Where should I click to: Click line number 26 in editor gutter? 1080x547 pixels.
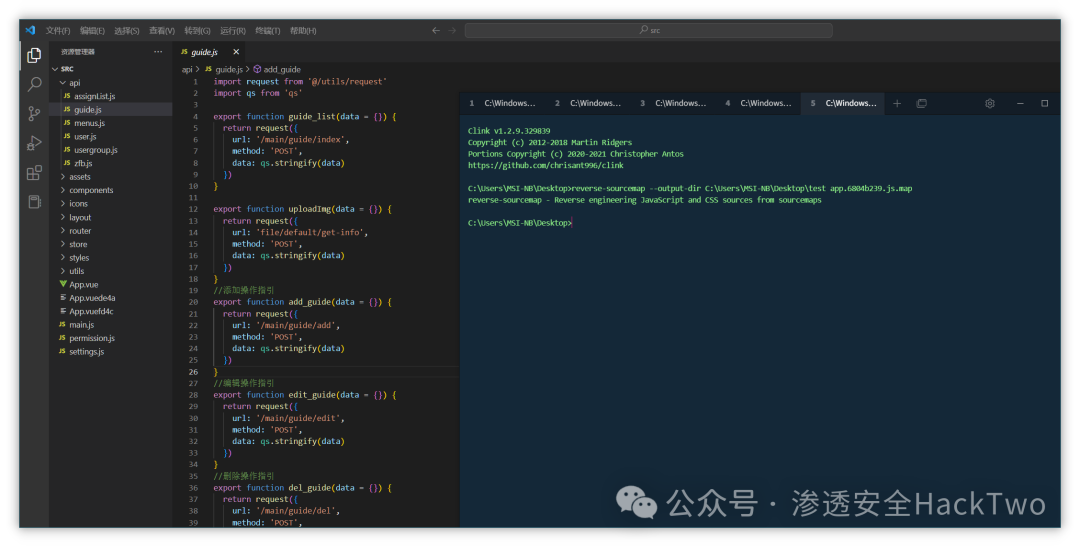194,372
